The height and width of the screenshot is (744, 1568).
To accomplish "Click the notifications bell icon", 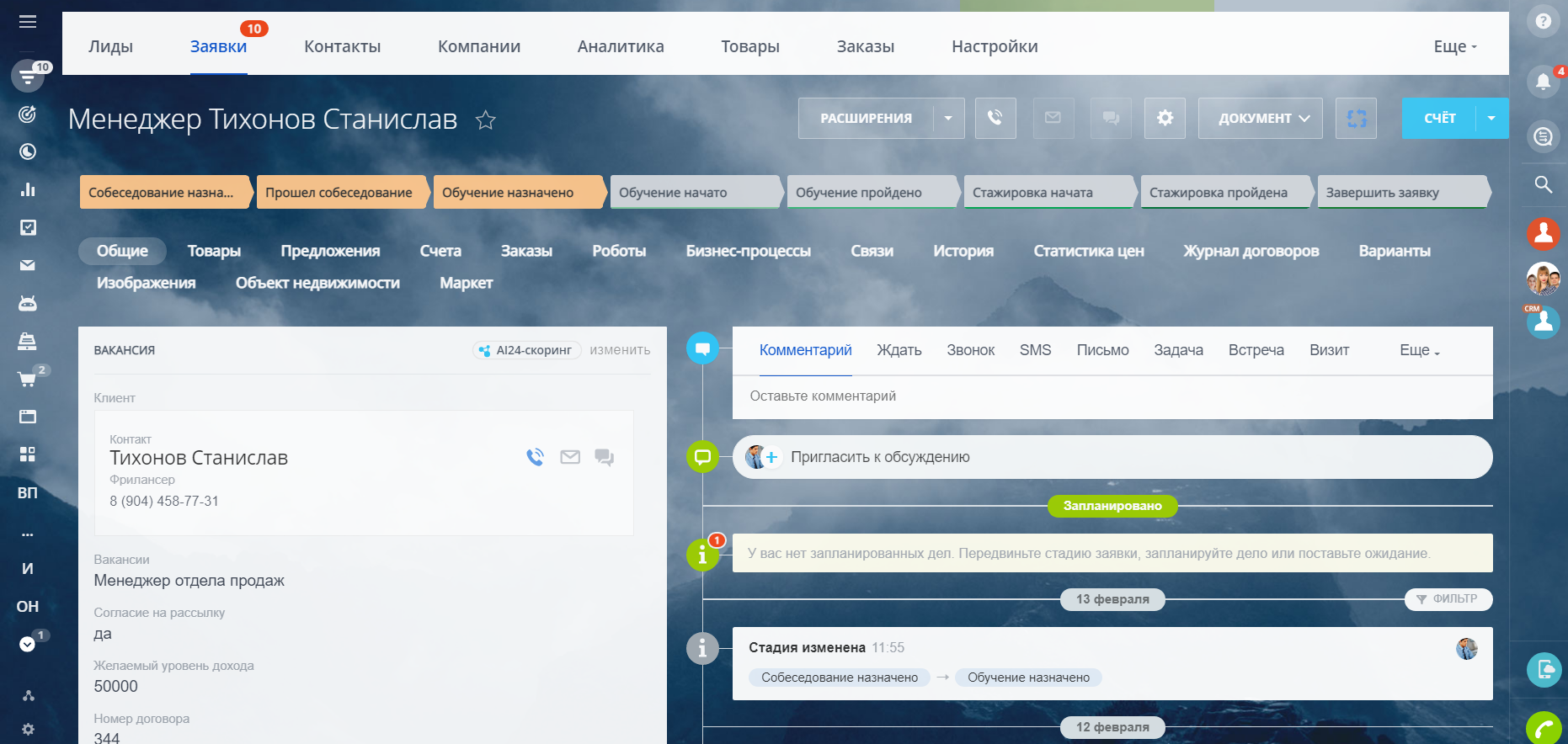I will (1543, 82).
